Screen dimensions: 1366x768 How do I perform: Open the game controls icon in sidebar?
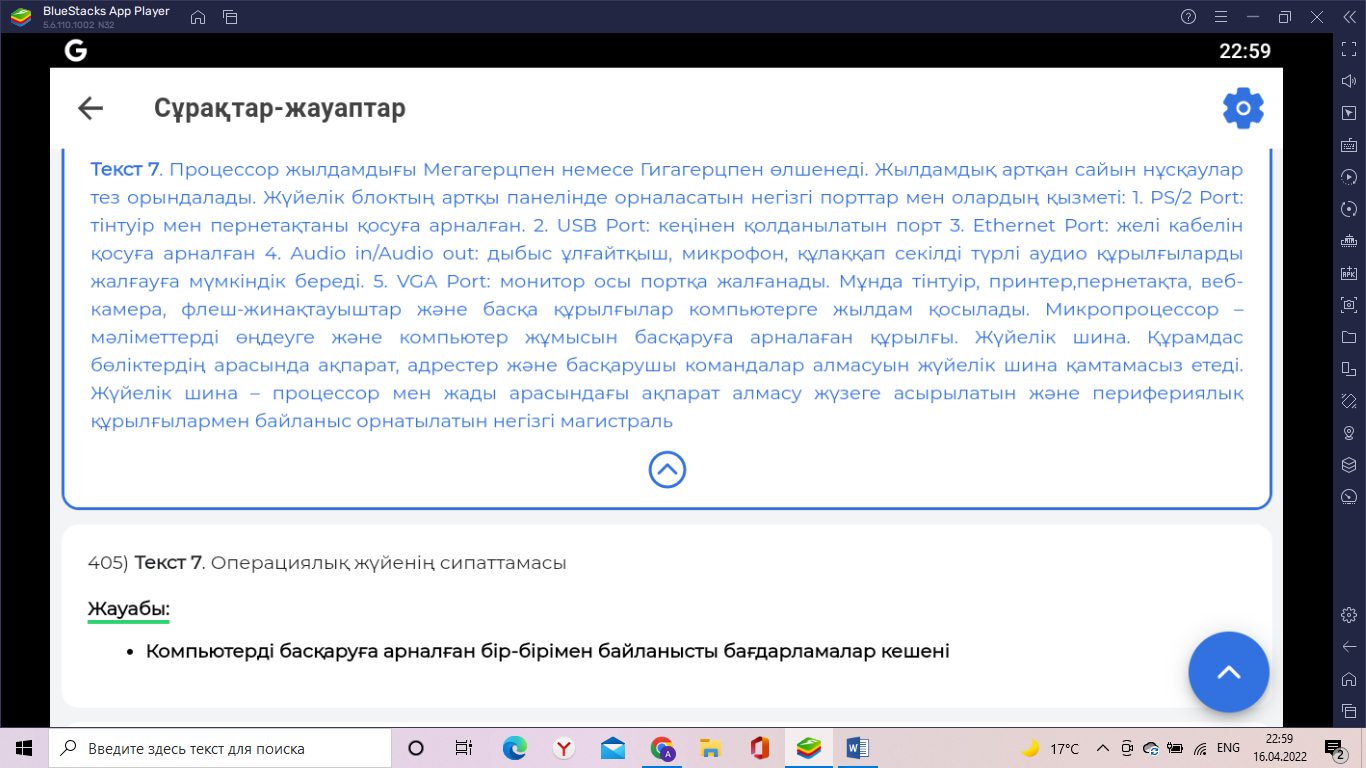(1348, 241)
